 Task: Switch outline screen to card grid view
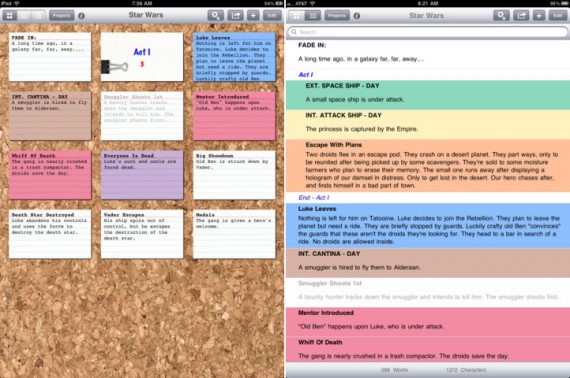(x=296, y=16)
